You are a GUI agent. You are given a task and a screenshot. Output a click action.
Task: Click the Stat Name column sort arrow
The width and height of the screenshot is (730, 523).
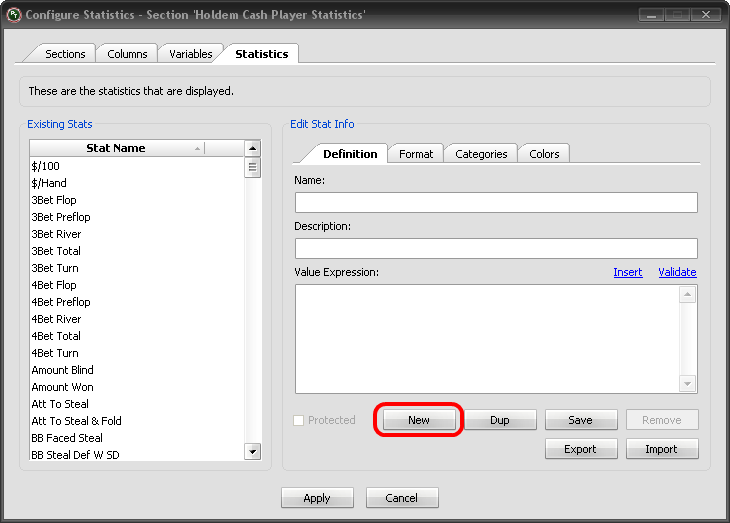(x=197, y=148)
